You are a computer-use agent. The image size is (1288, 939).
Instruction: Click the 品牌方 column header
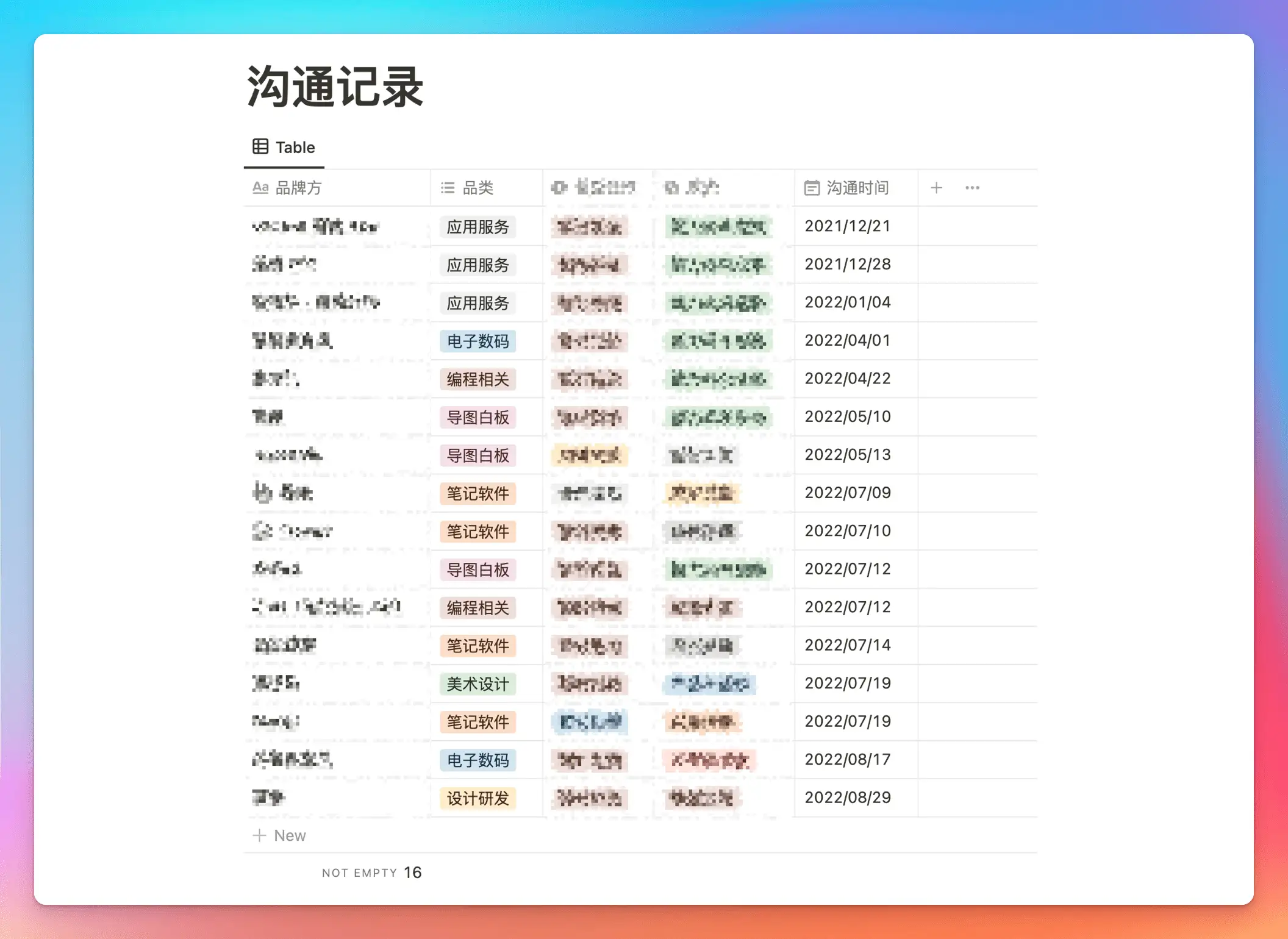point(337,188)
